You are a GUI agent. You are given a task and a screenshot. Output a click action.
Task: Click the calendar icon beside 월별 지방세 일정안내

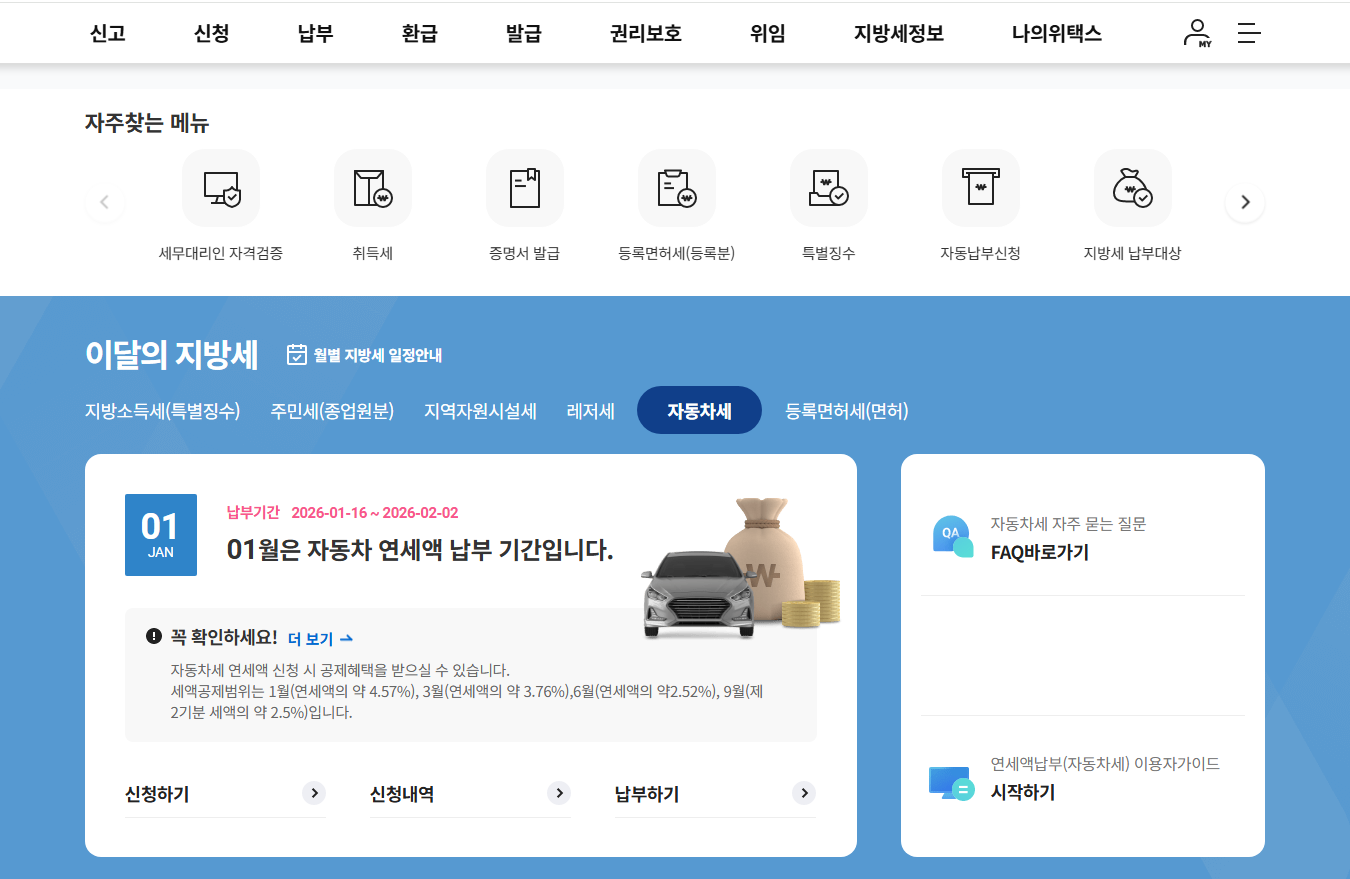click(297, 354)
